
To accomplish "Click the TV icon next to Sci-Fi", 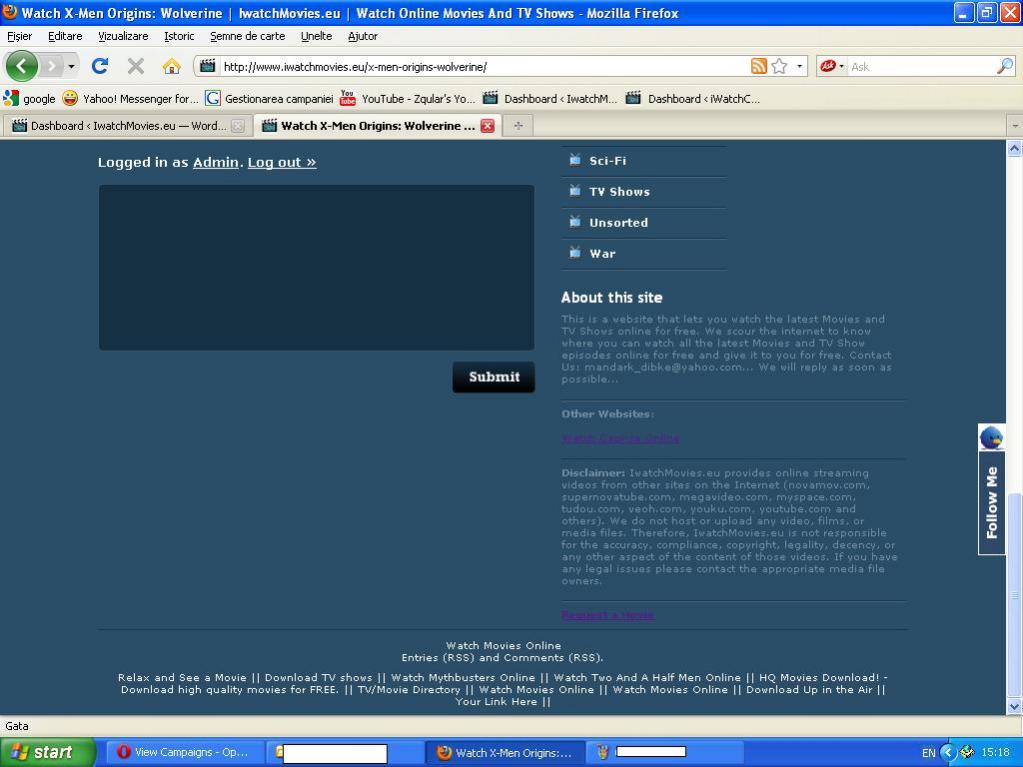I will pos(575,160).
